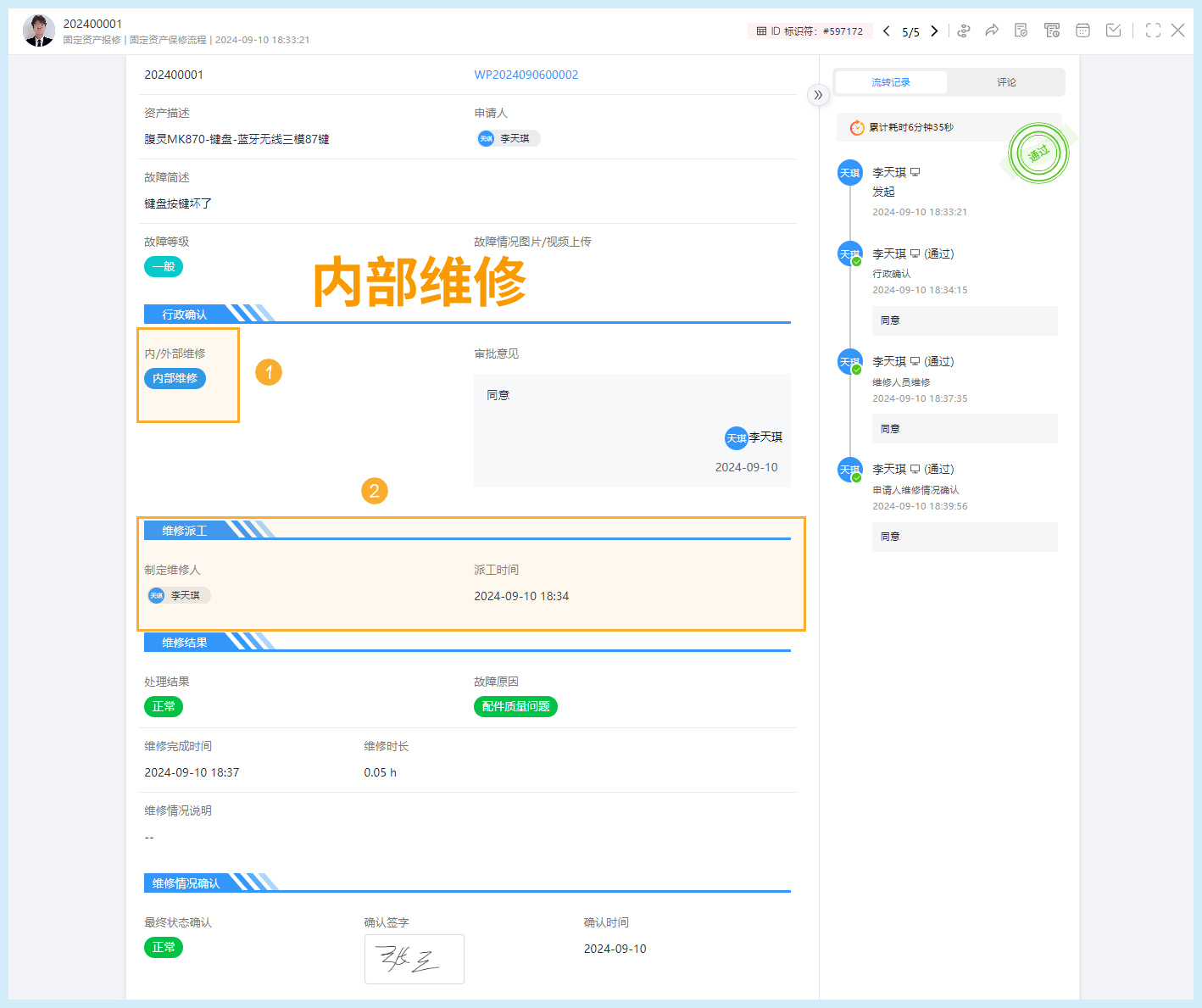Image resolution: width=1202 pixels, height=1008 pixels.
Task: Forward the record using the share arrow icon
Action: tap(992, 30)
